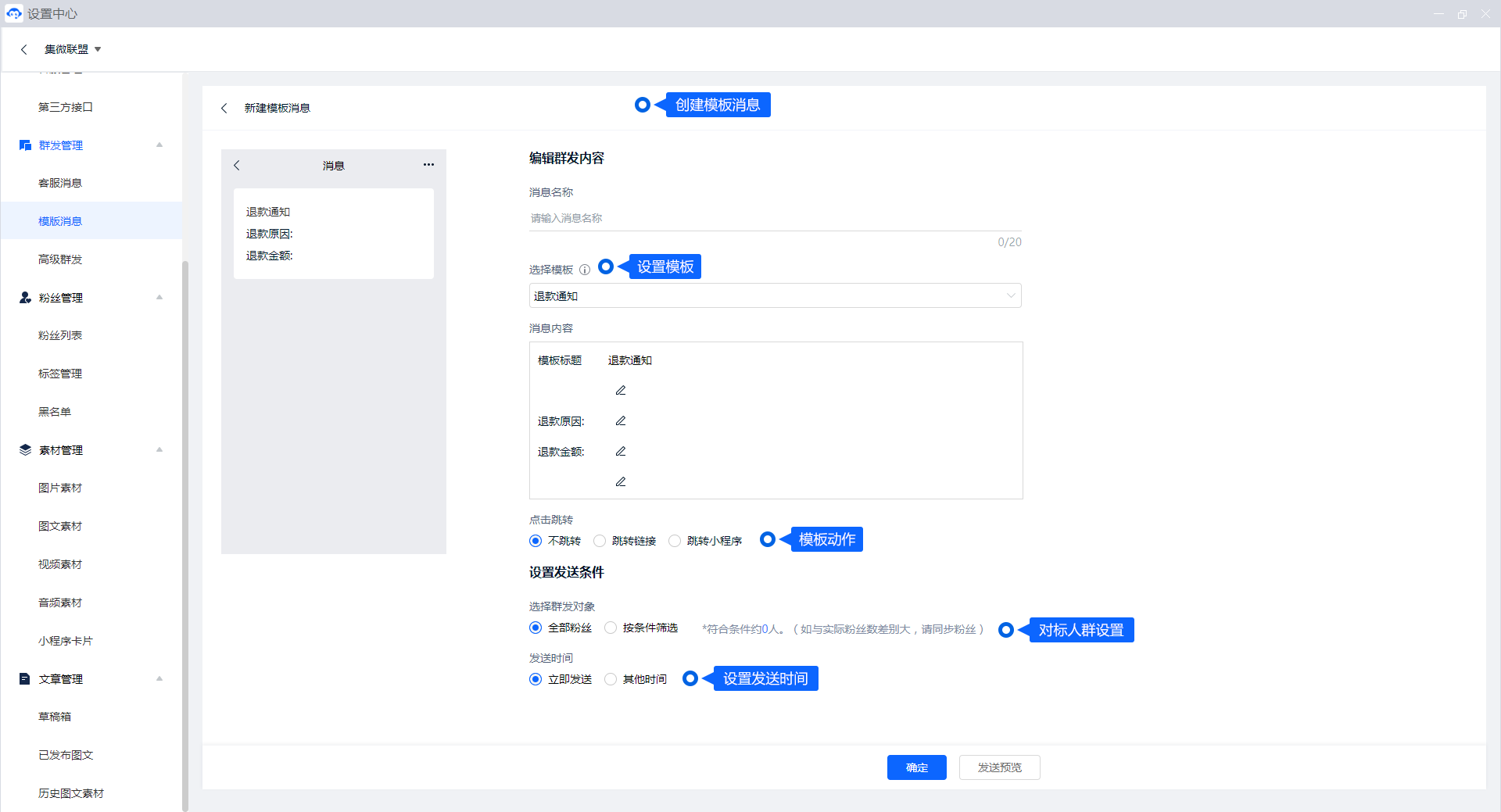Open 高级群发 in the sidebar
Screen dimensions: 1501x812
pyautogui.click(x=60, y=259)
